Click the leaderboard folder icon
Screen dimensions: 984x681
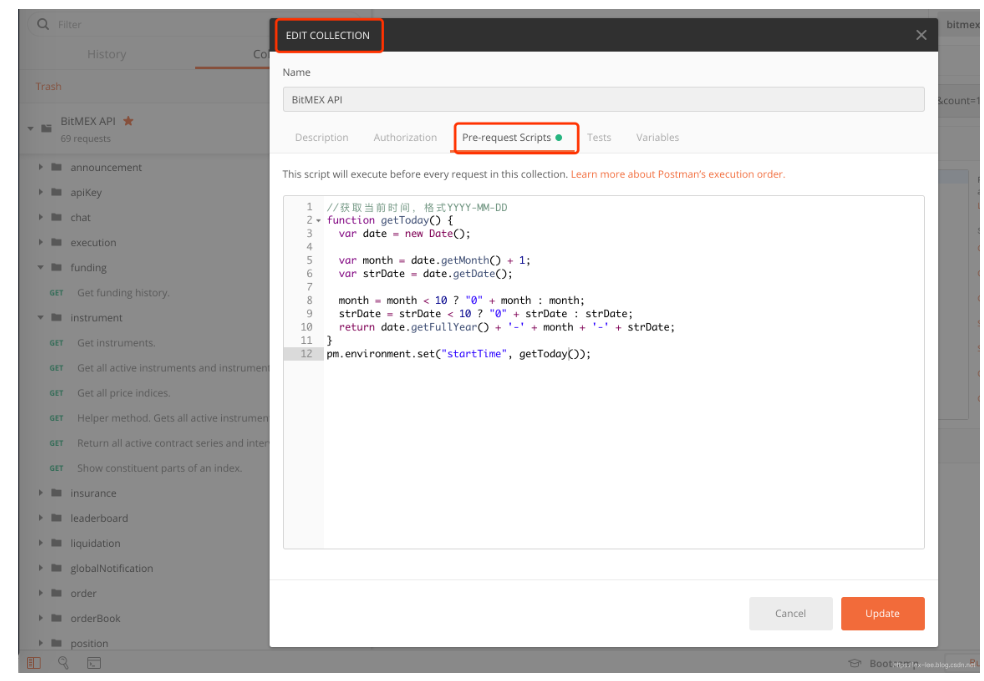click(x=56, y=518)
